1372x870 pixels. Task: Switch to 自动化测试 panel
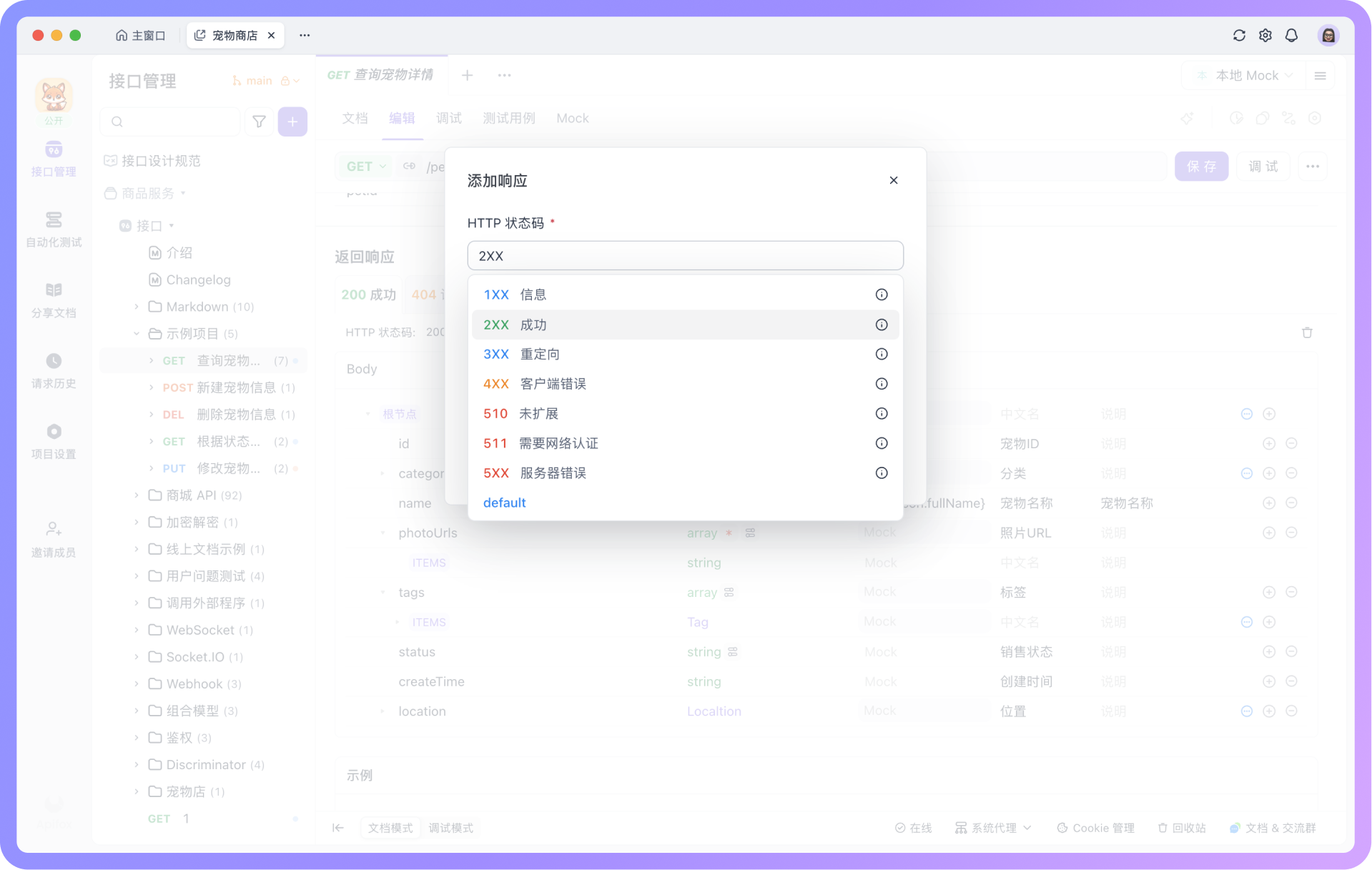54,229
